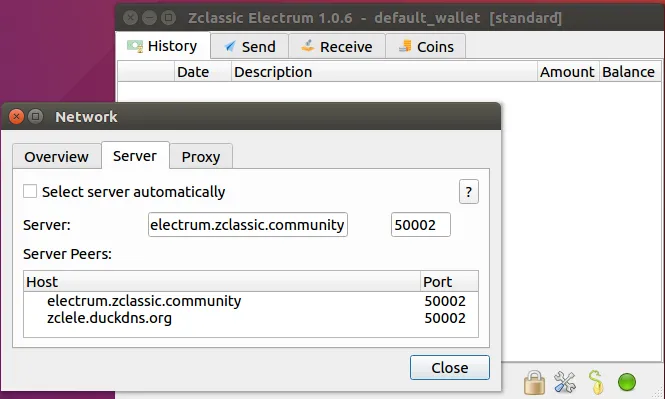Click the Server hostname input field
Viewport: 665px width, 399px height.
click(x=248, y=225)
